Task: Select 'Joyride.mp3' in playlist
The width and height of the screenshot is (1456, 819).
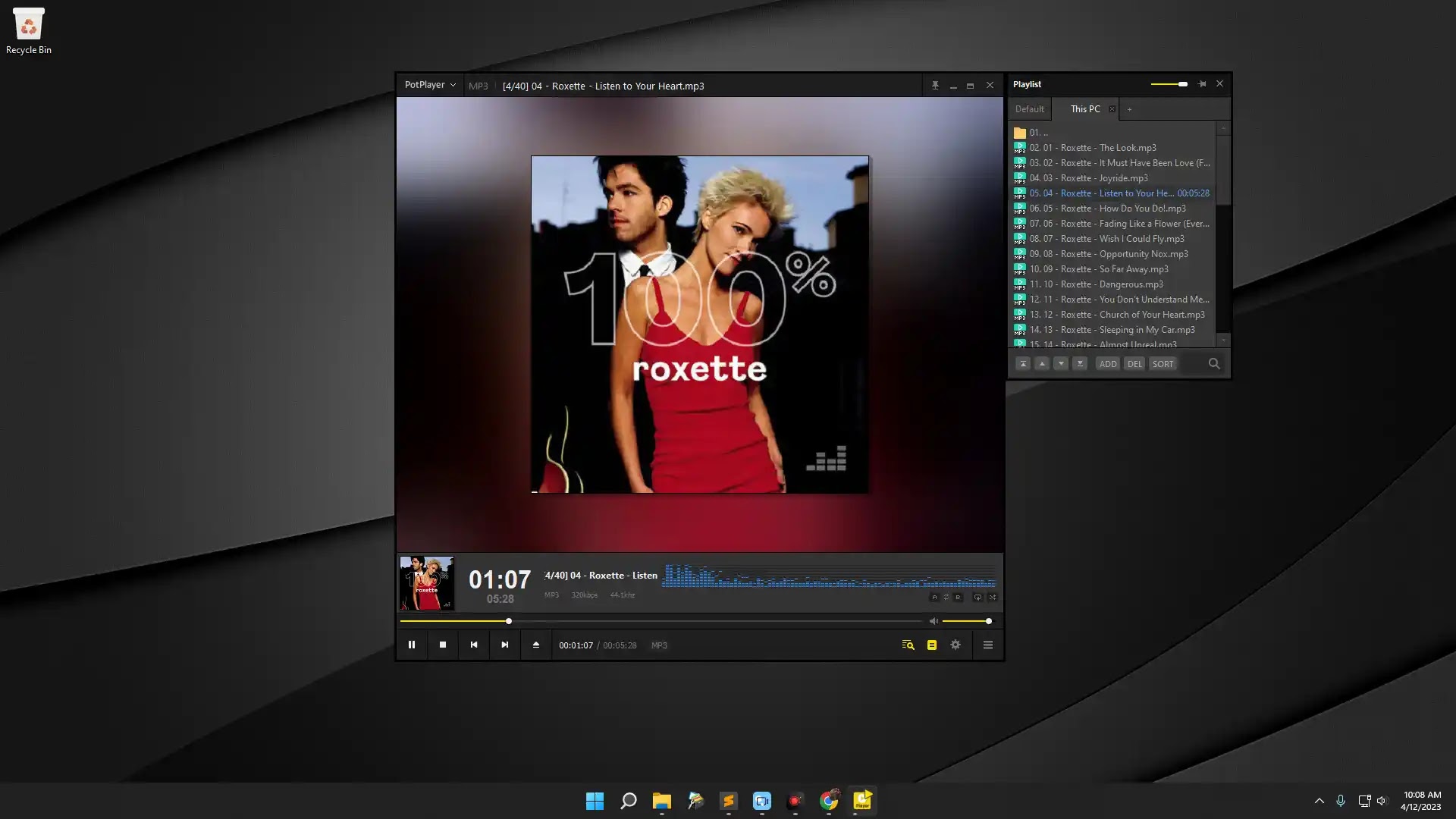Action: 1112,178
